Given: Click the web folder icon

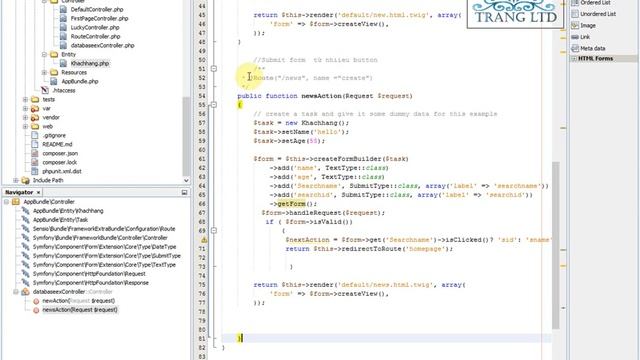Looking at the screenshot, I should (x=35, y=126).
